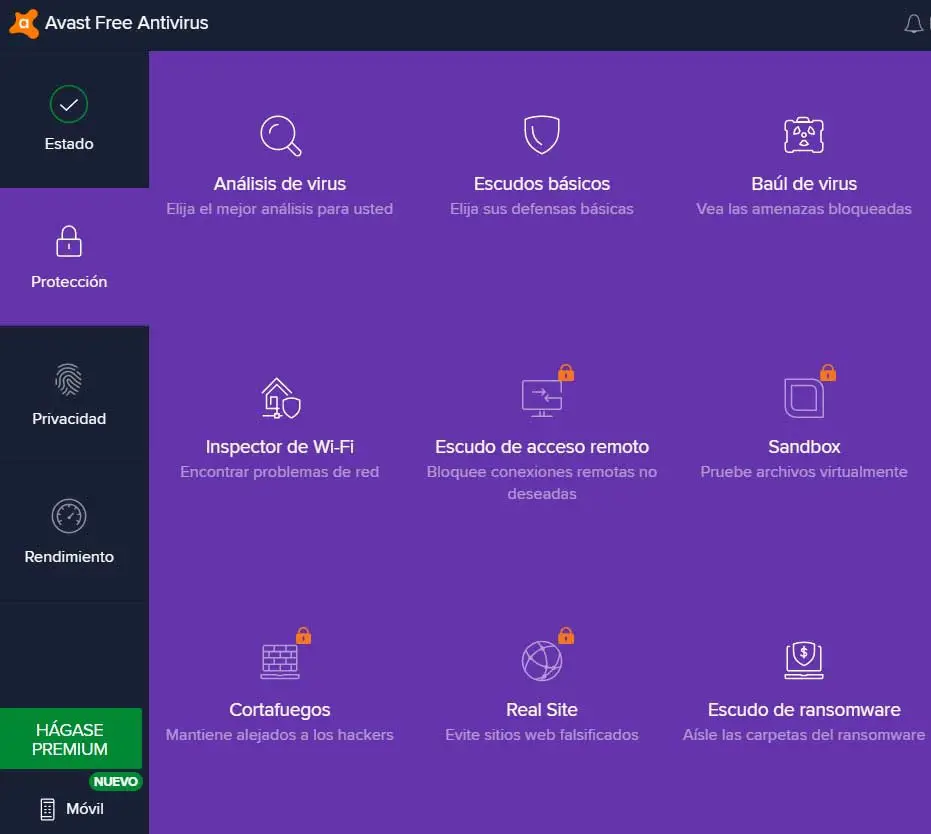
Task: Click 'Elija sus defensas básicas' text
Action: tap(542, 209)
